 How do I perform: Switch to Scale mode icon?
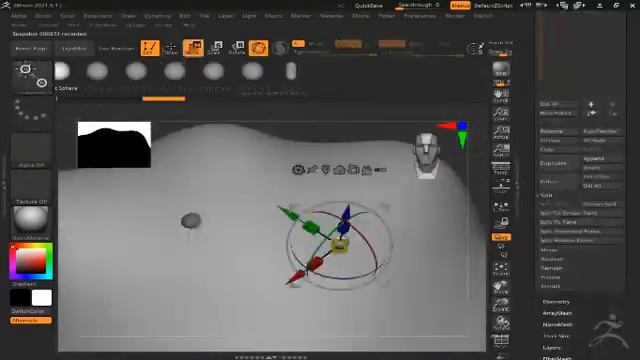click(x=215, y=48)
